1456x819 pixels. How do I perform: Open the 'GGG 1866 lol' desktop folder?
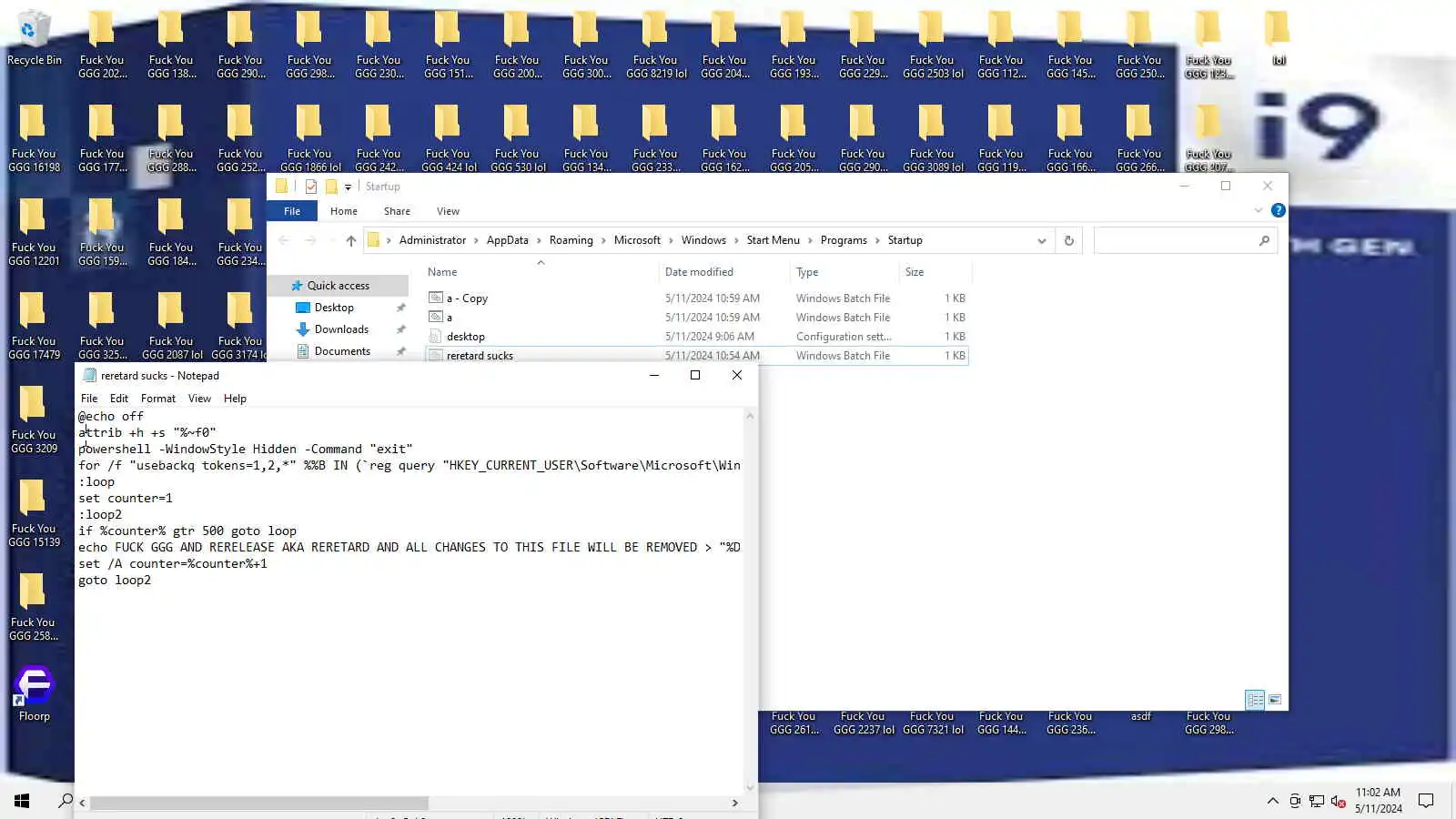point(310,138)
